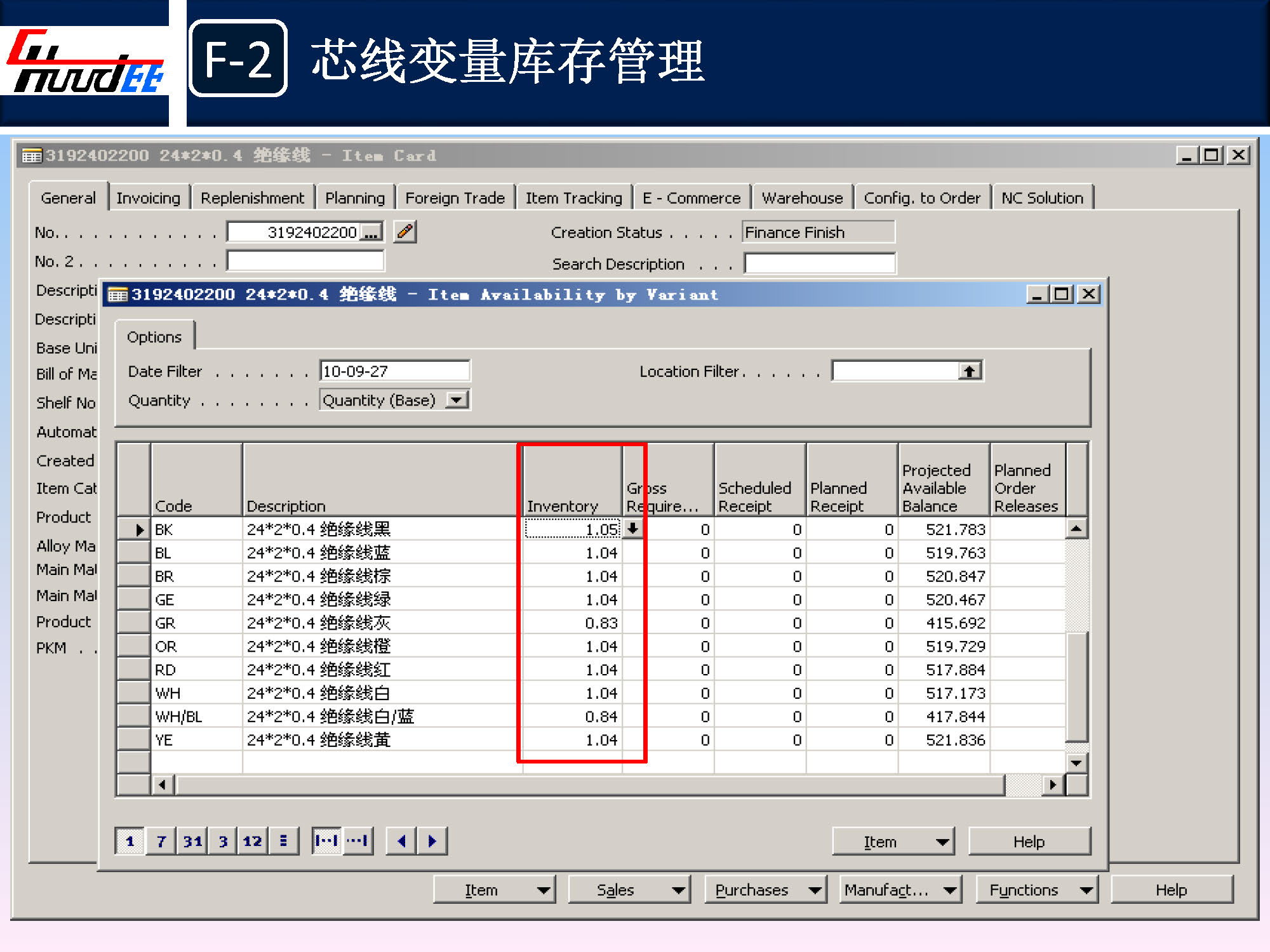1270x952 pixels.
Task: Click the Year period button labeled 12
Action: click(252, 841)
